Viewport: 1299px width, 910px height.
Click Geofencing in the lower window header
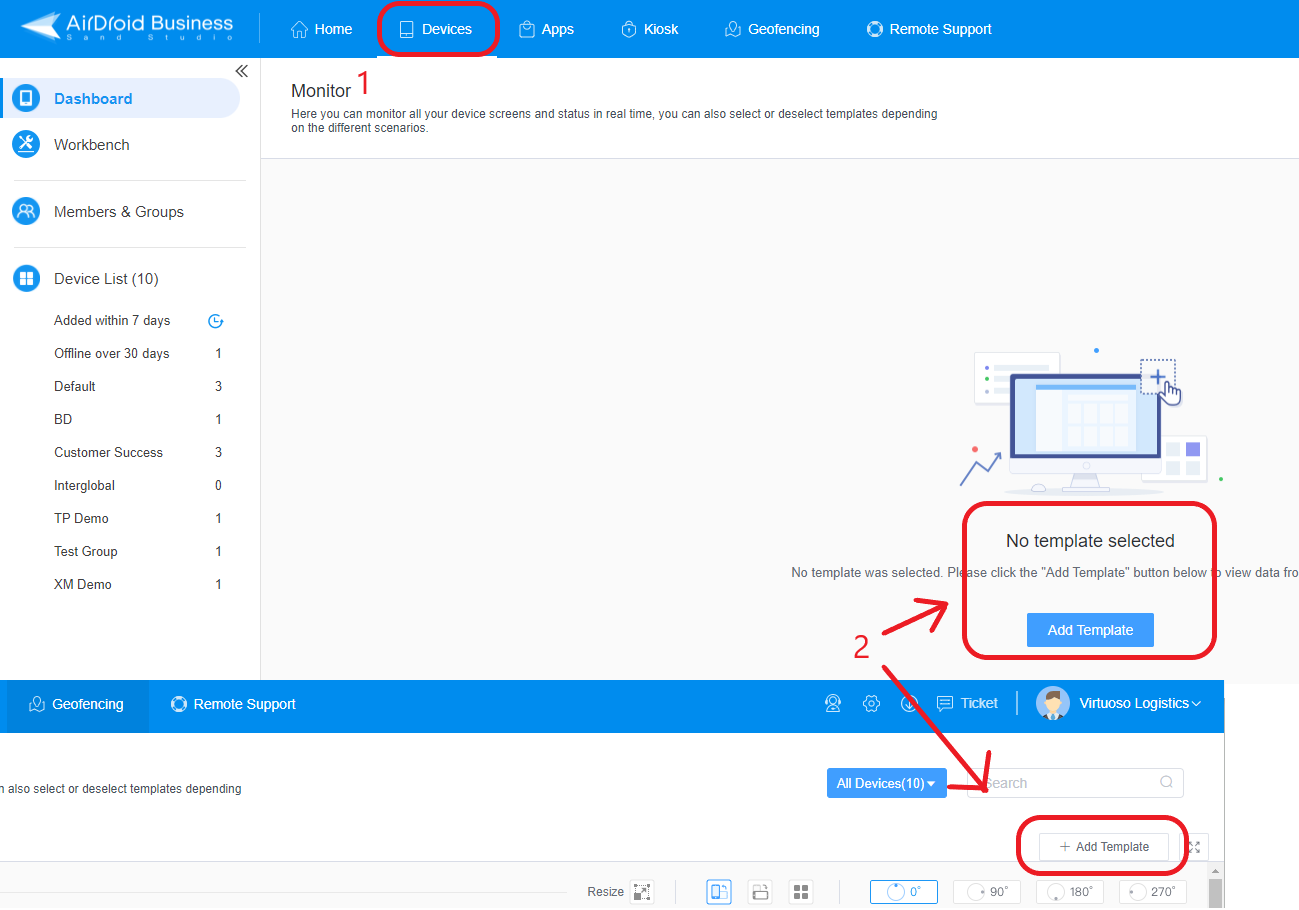coord(77,704)
